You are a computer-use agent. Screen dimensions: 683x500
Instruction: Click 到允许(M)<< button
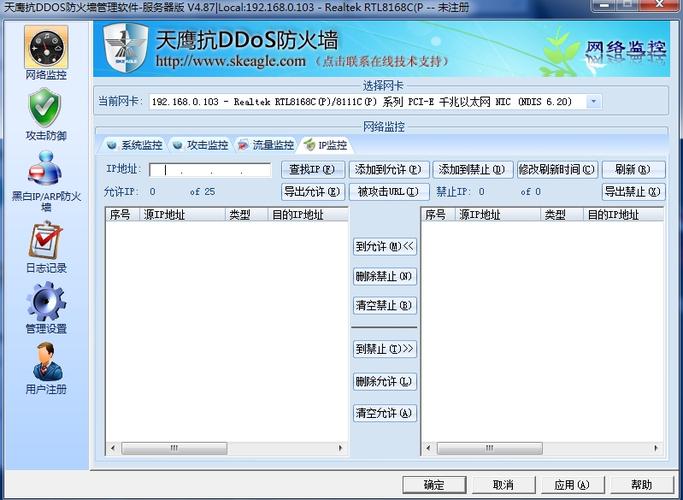coord(385,247)
